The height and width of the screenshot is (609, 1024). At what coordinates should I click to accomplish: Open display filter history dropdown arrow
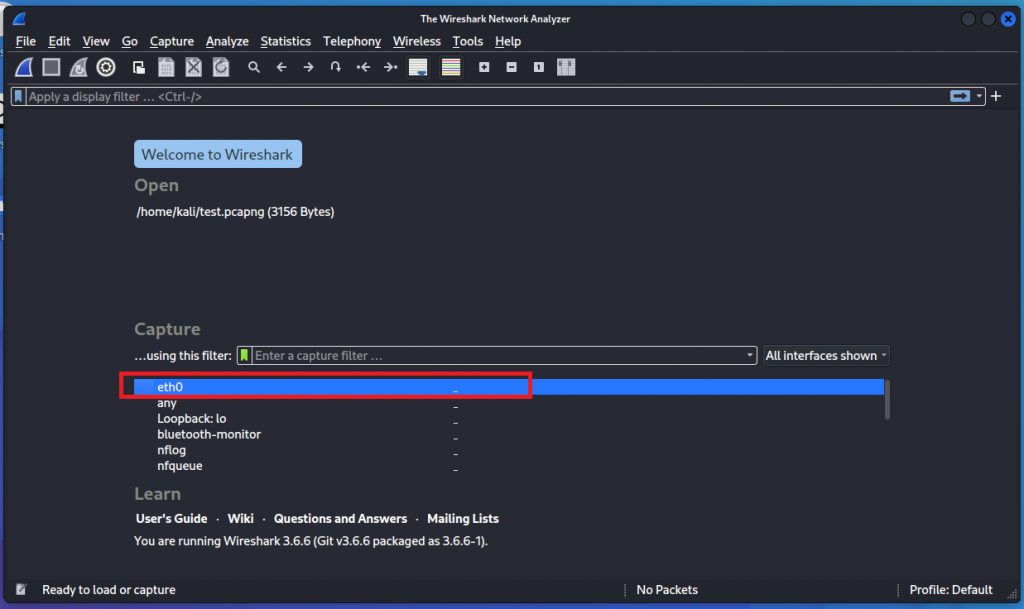(x=979, y=97)
